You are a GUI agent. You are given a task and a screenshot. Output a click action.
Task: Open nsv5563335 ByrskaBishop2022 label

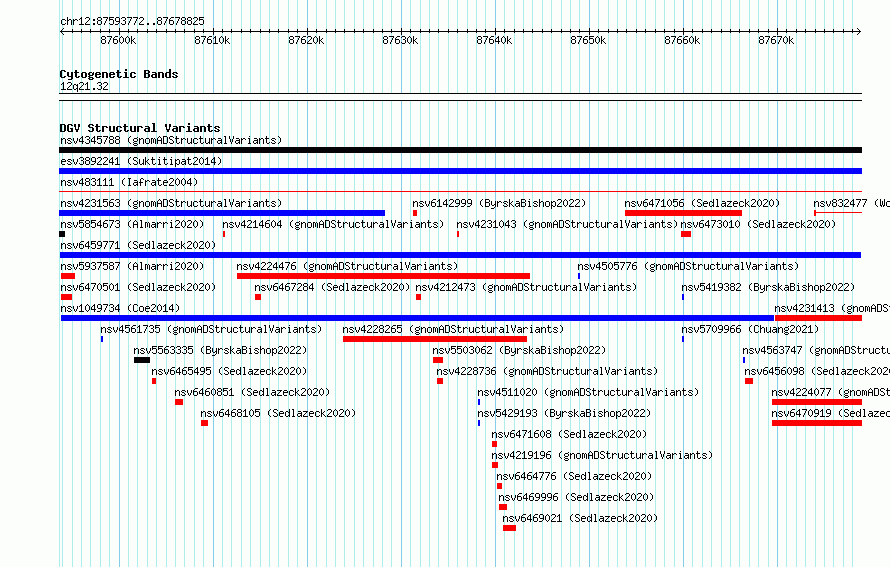[220, 350]
